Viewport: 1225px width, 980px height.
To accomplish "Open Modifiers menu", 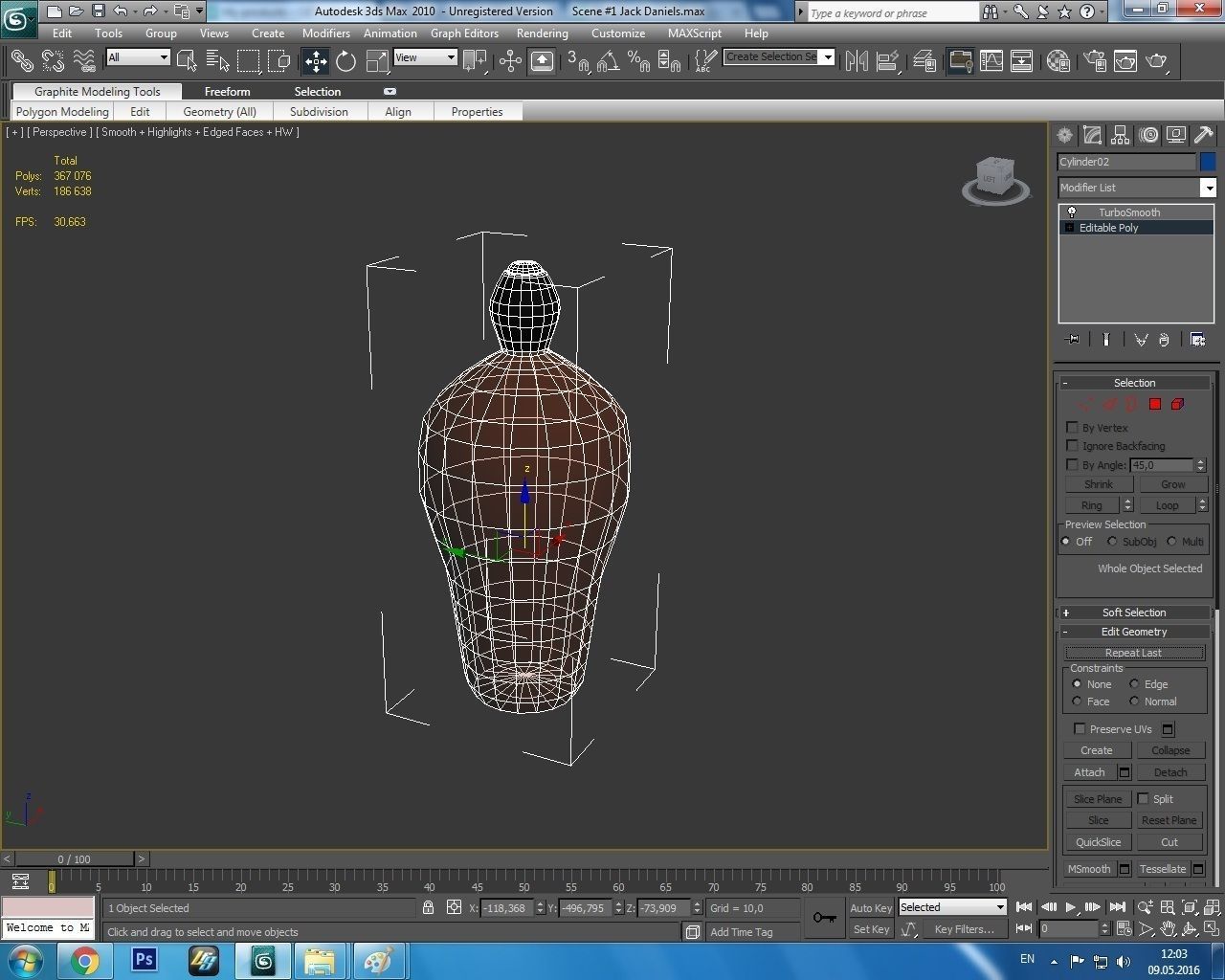I will 325,33.
